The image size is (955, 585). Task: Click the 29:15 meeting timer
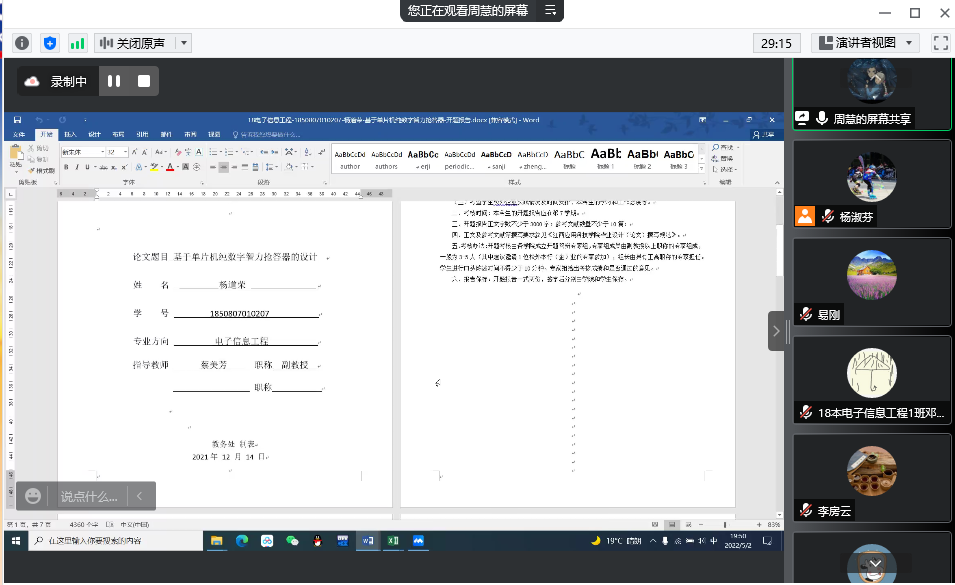pyautogui.click(x=776, y=43)
